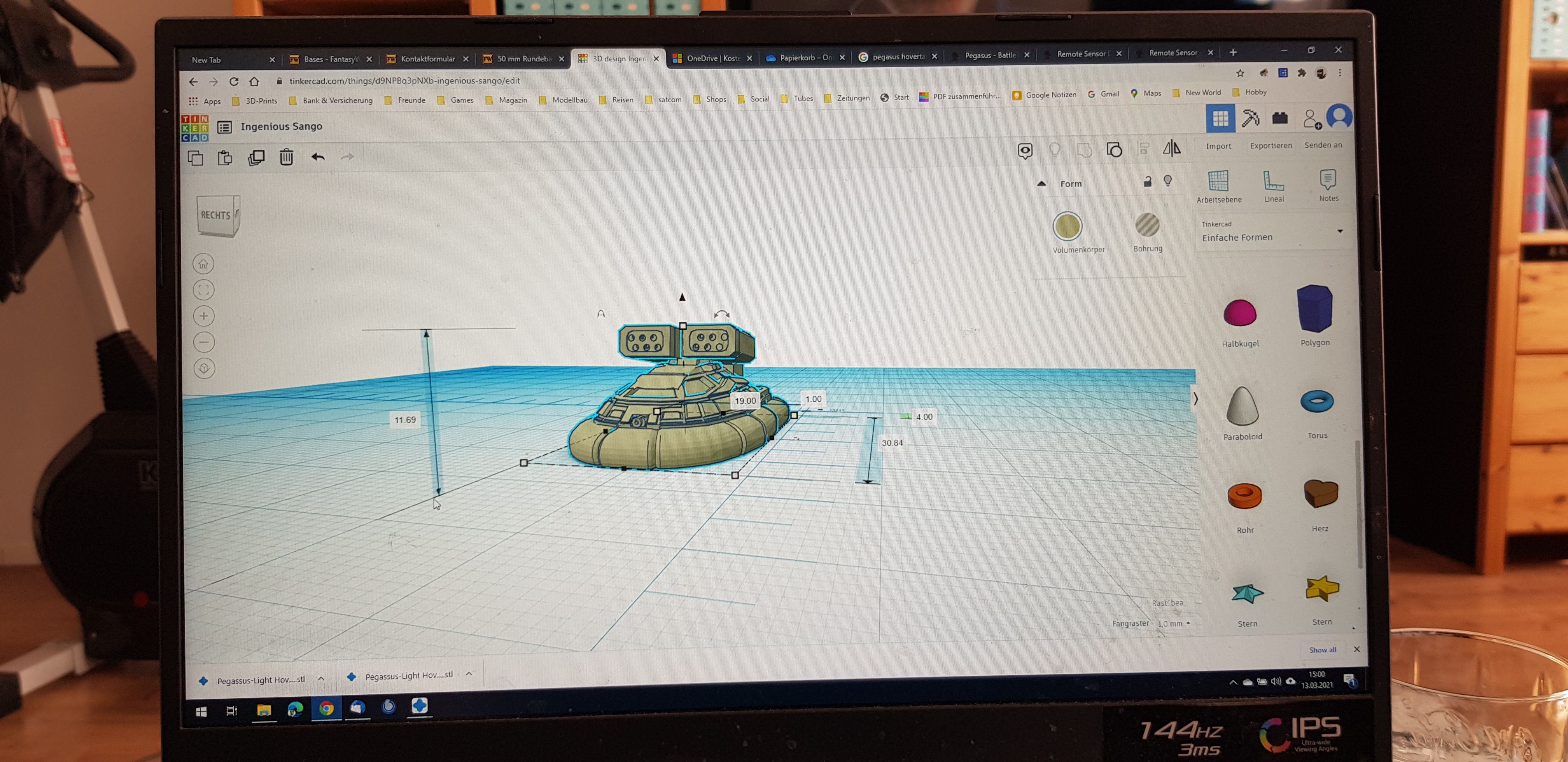Delete selection using the trash icon
The height and width of the screenshot is (762, 1568).
coord(286,157)
